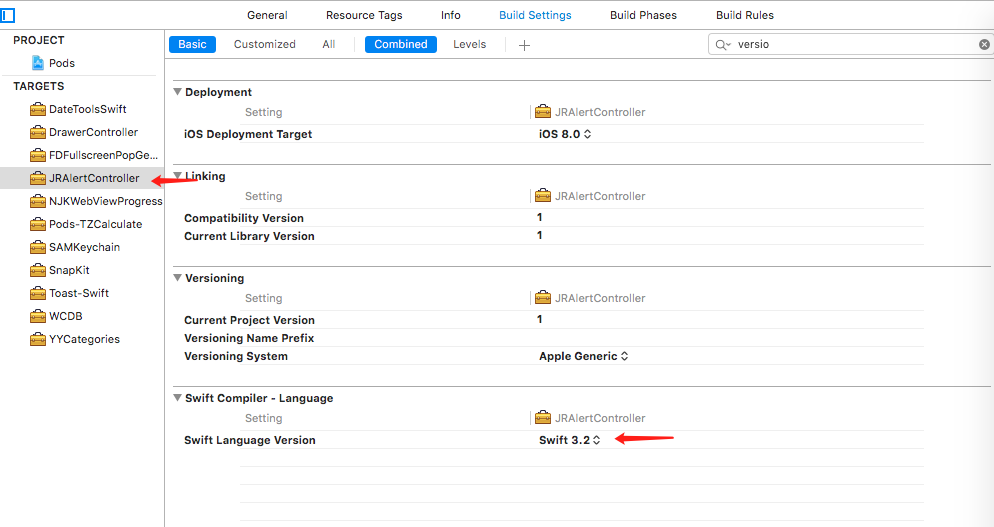Select the Current Library Version row label
The image size is (994, 527).
[249, 236]
